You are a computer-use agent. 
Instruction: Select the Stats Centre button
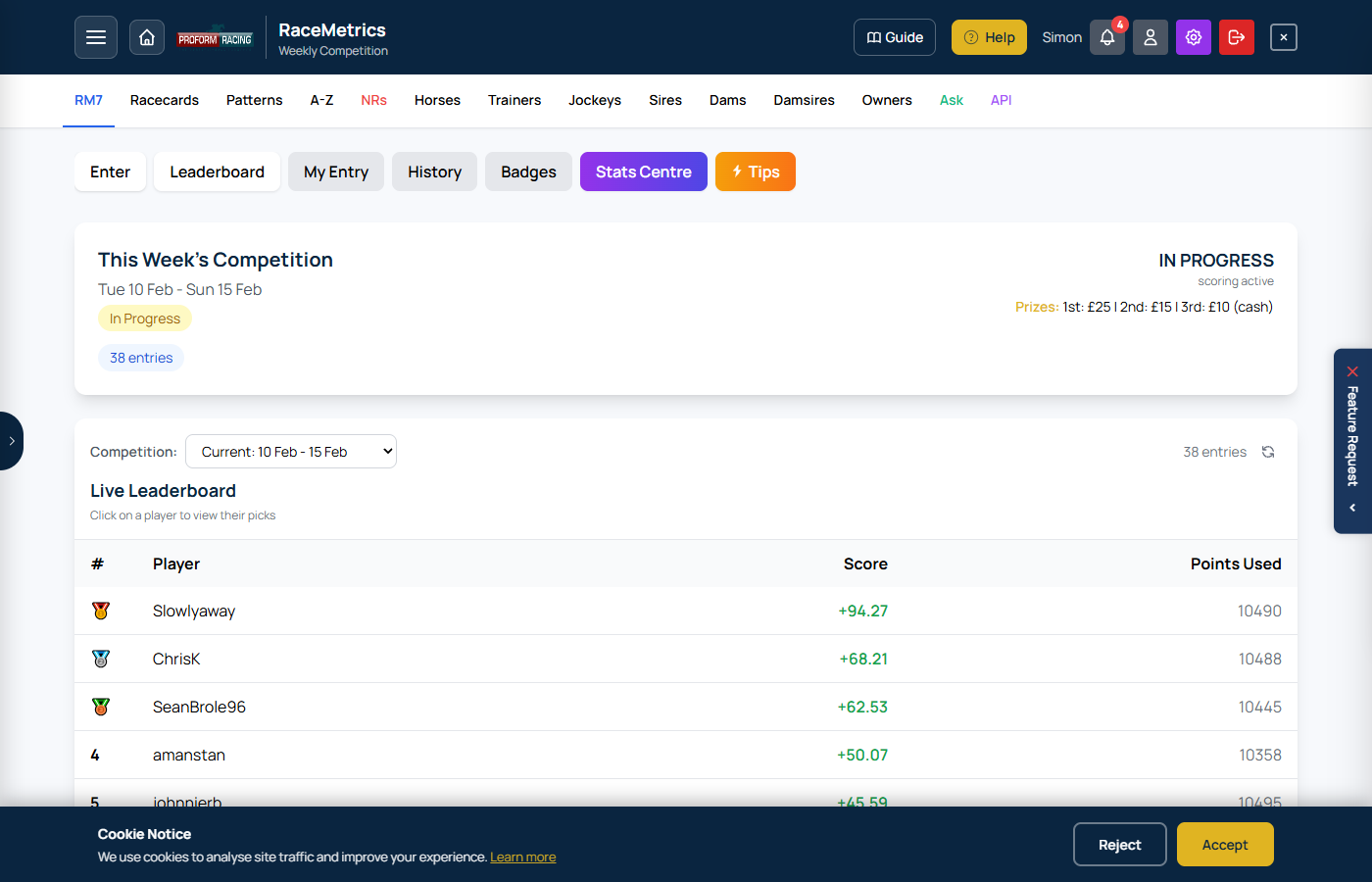click(x=644, y=171)
